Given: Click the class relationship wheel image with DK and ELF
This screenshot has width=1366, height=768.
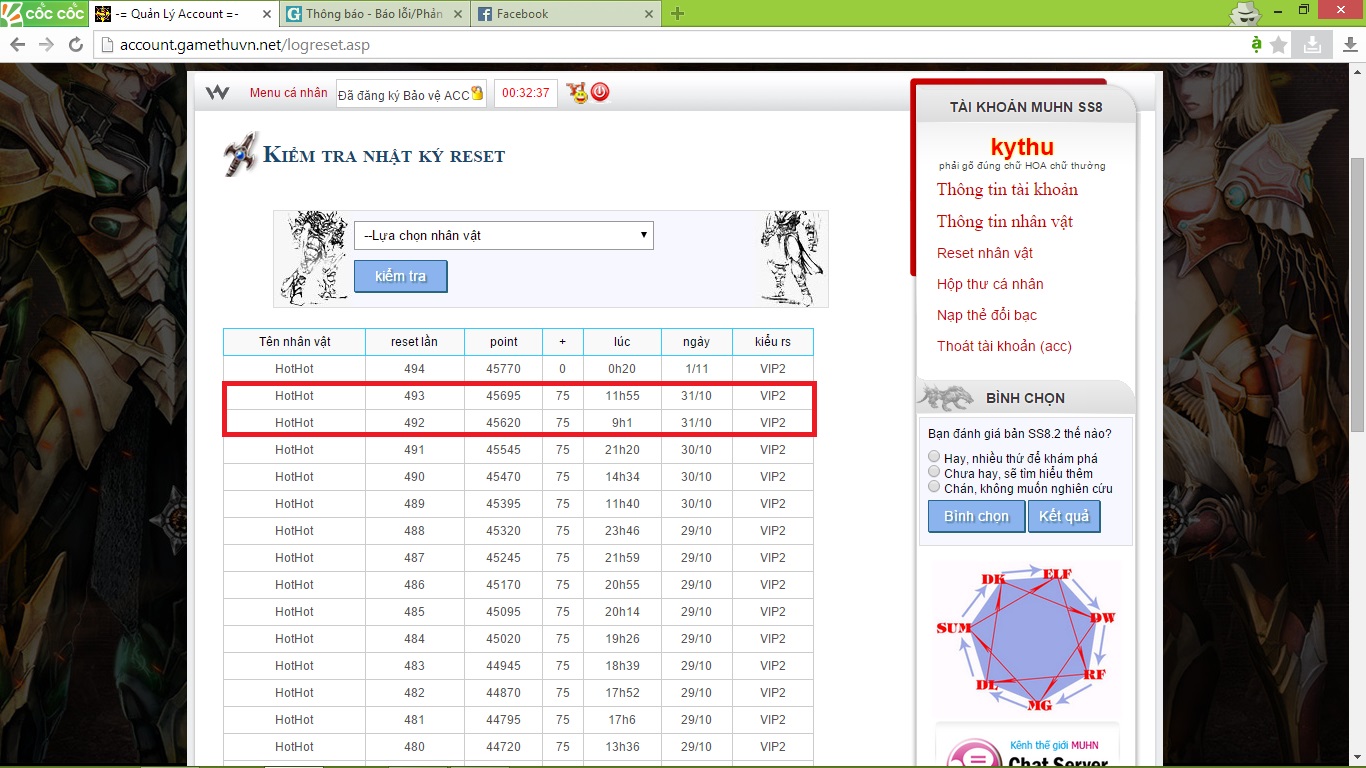Looking at the screenshot, I should coord(1026,638).
